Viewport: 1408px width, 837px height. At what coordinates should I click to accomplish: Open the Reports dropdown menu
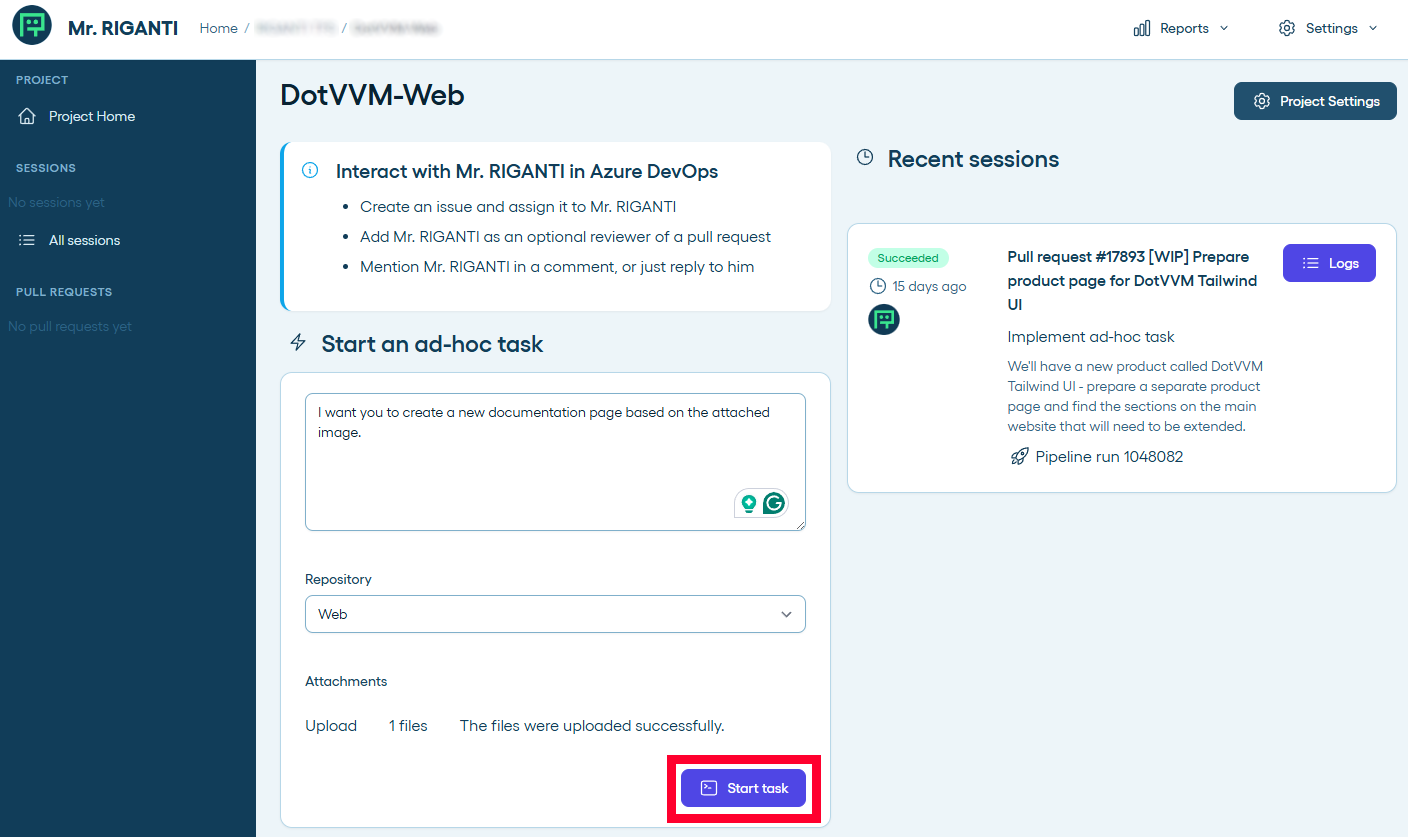coord(1181,28)
